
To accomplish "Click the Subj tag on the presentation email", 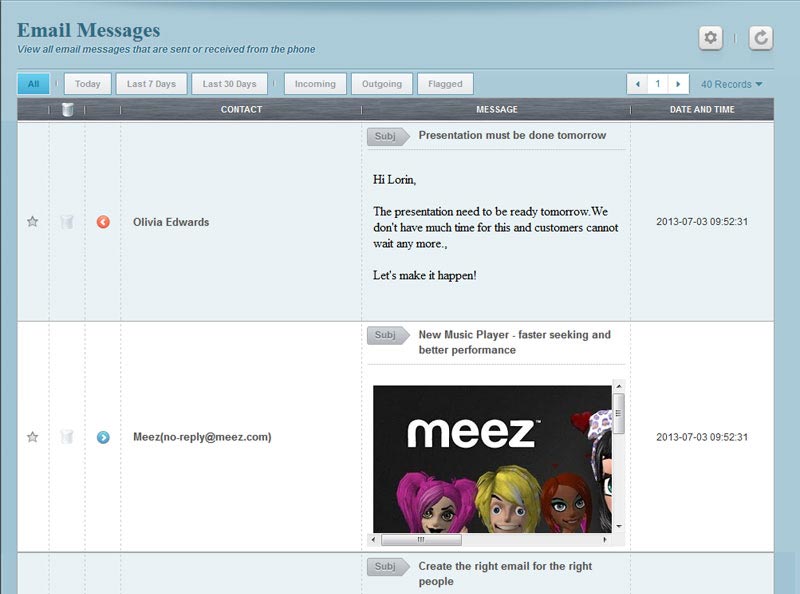I will (384, 135).
